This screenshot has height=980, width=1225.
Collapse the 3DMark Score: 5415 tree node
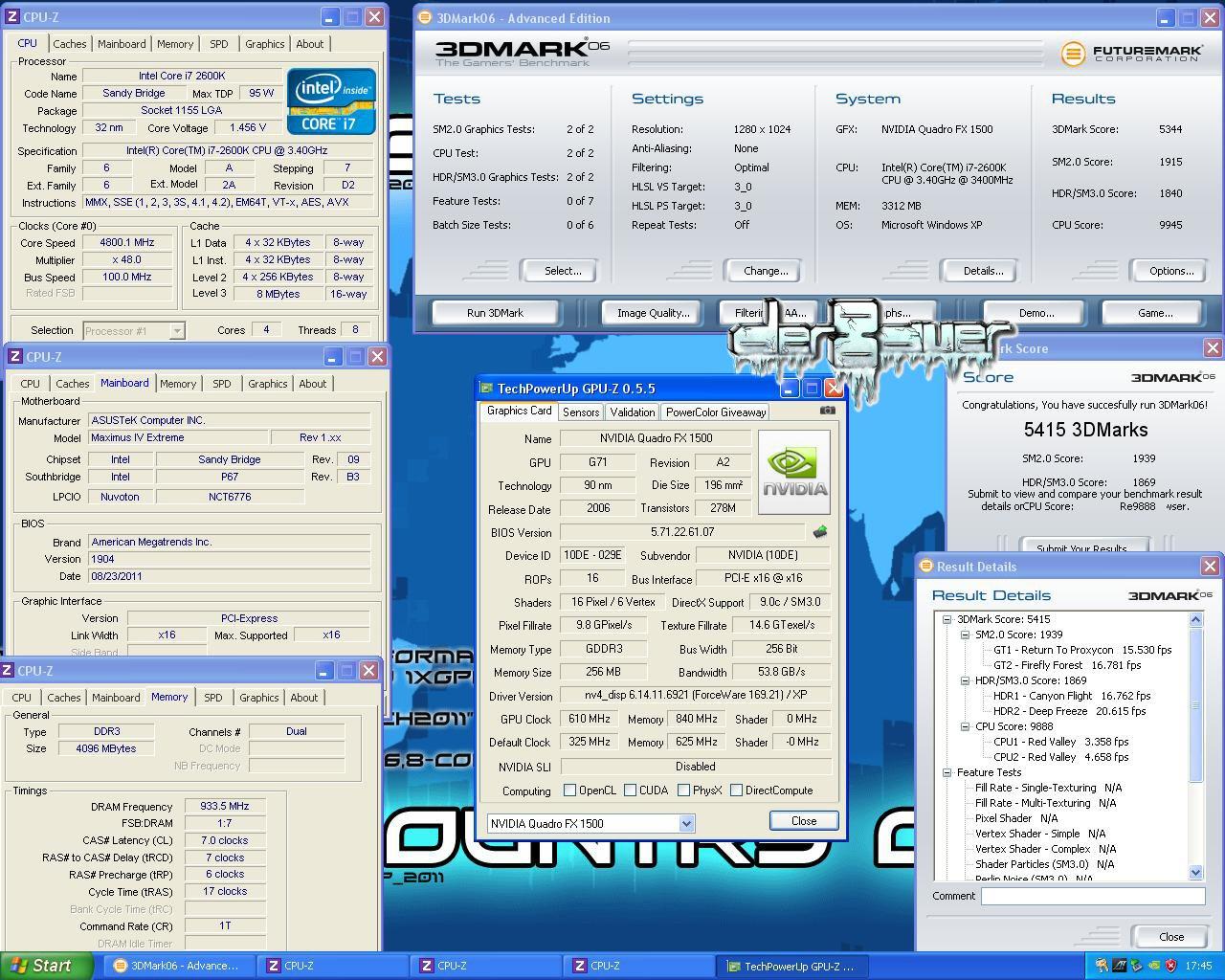click(947, 619)
